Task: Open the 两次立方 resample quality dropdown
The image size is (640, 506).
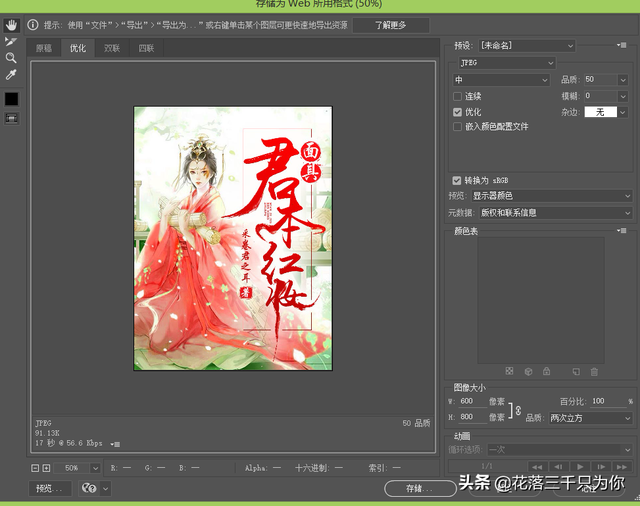Action: [x=591, y=418]
